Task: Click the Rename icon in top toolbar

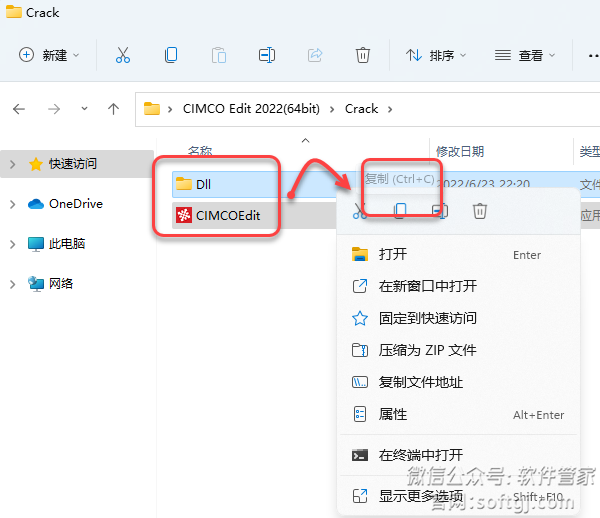Action: 267,55
